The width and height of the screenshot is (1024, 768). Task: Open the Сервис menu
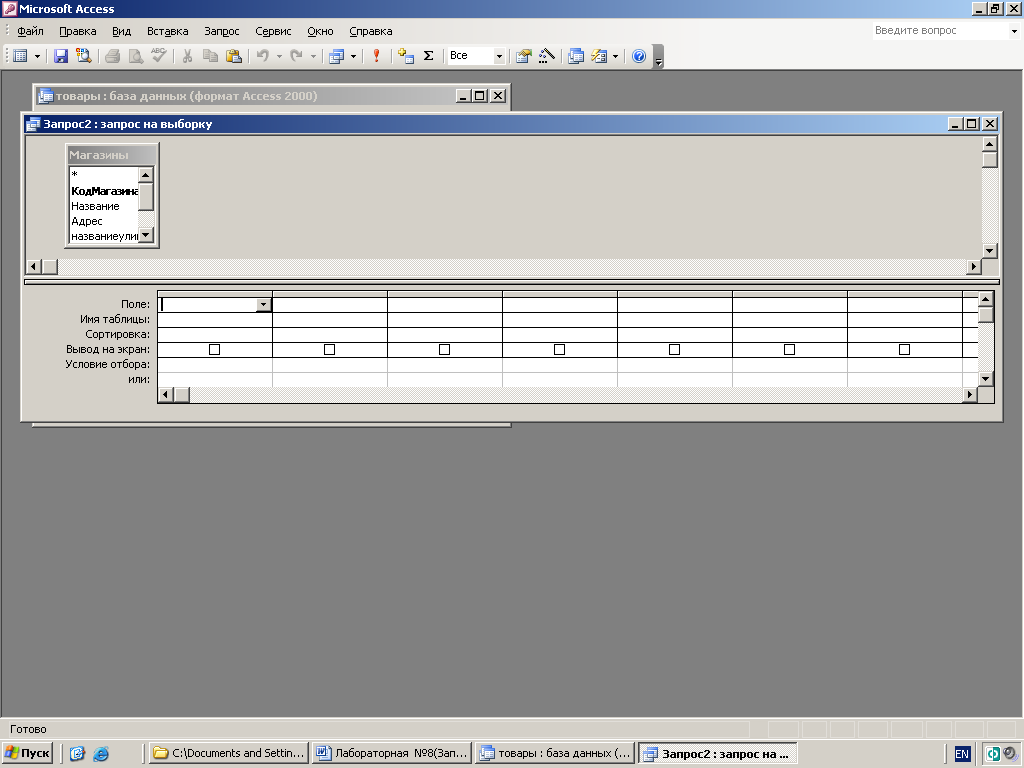click(273, 31)
